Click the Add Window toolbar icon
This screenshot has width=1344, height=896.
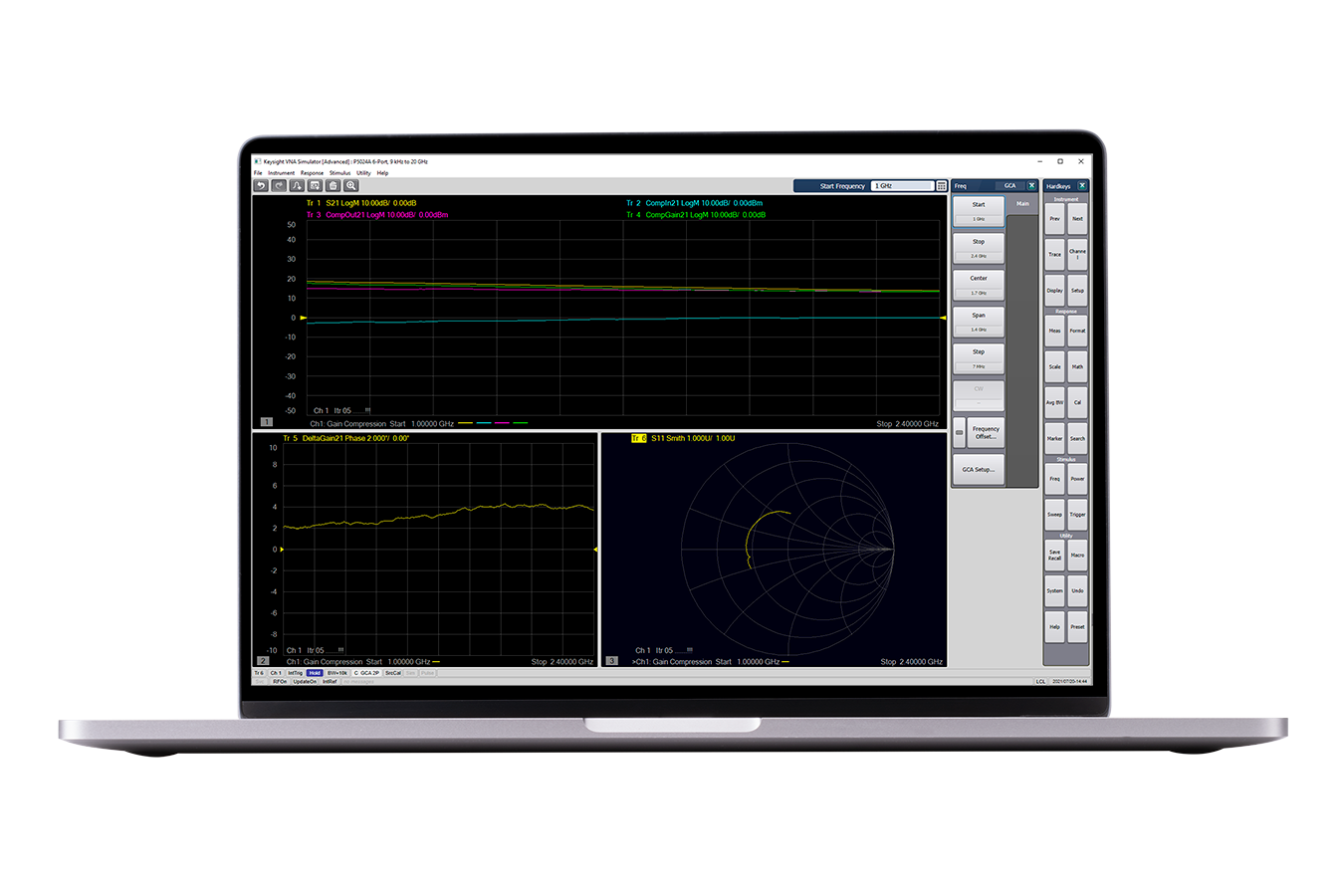[315, 185]
